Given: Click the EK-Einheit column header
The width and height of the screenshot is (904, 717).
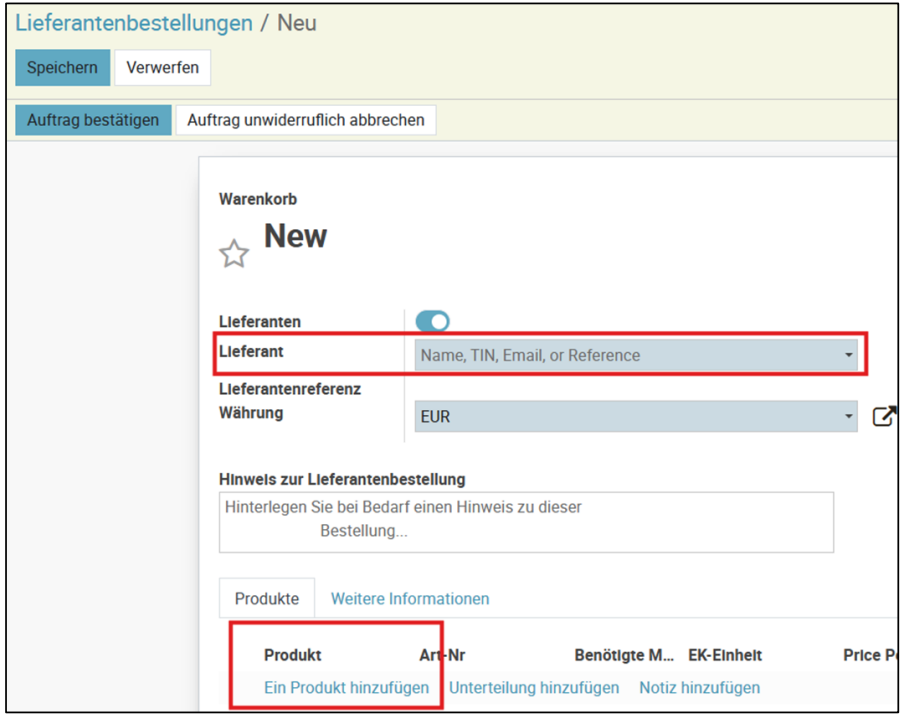Looking at the screenshot, I should [x=725, y=655].
